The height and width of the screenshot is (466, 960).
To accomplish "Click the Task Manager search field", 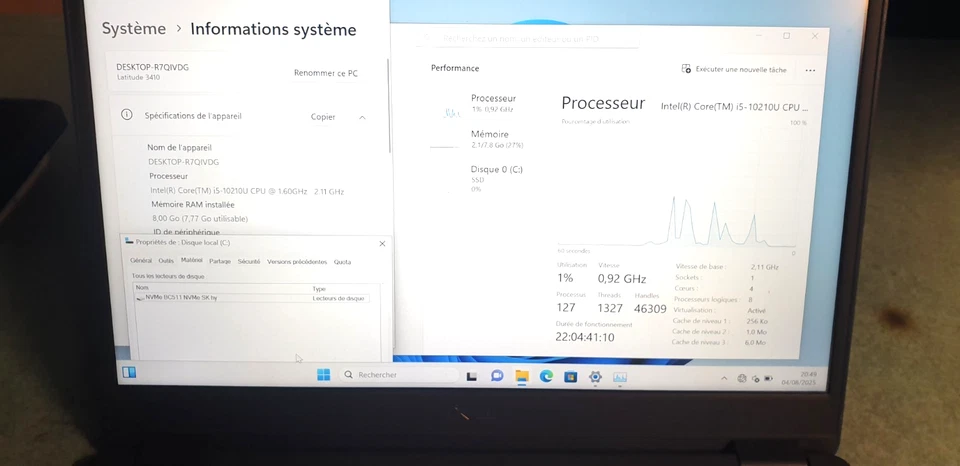I will click(x=530, y=39).
